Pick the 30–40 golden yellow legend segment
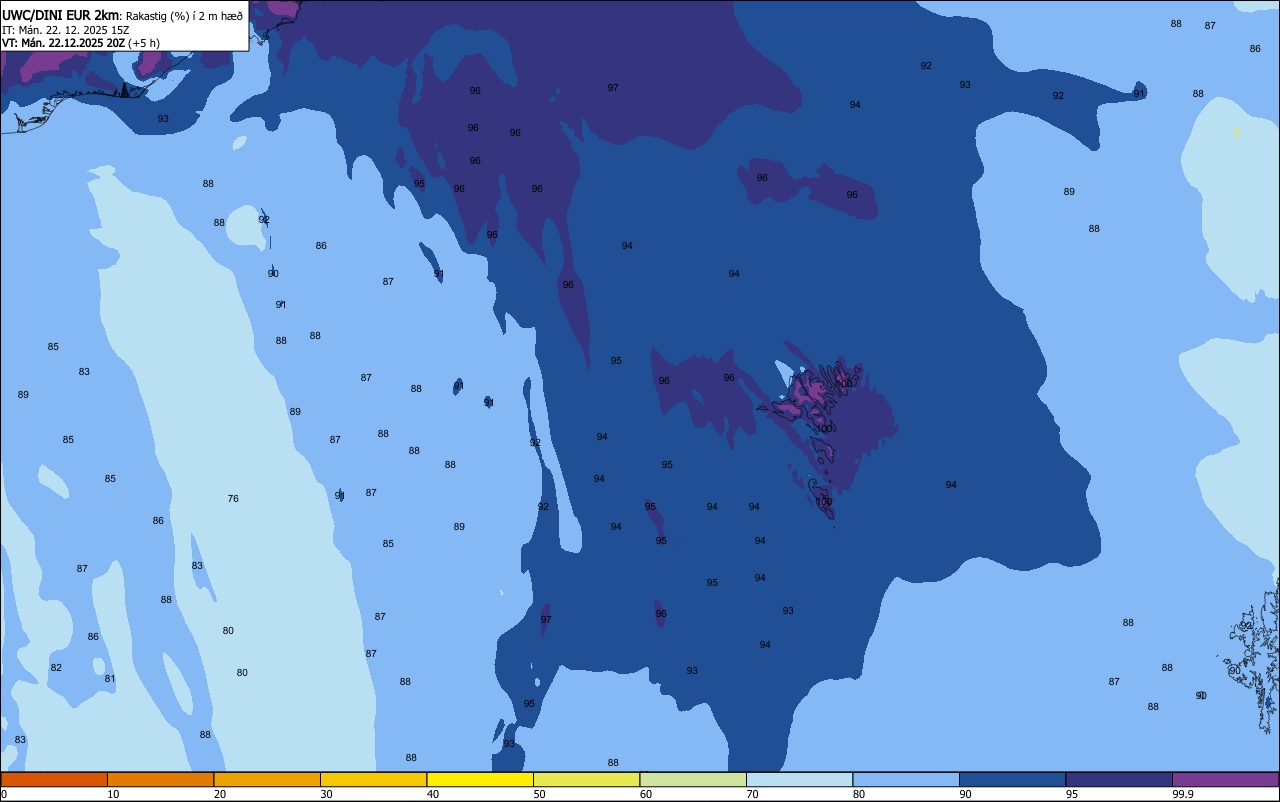Screen dimensions: 1280x802 pos(373,779)
